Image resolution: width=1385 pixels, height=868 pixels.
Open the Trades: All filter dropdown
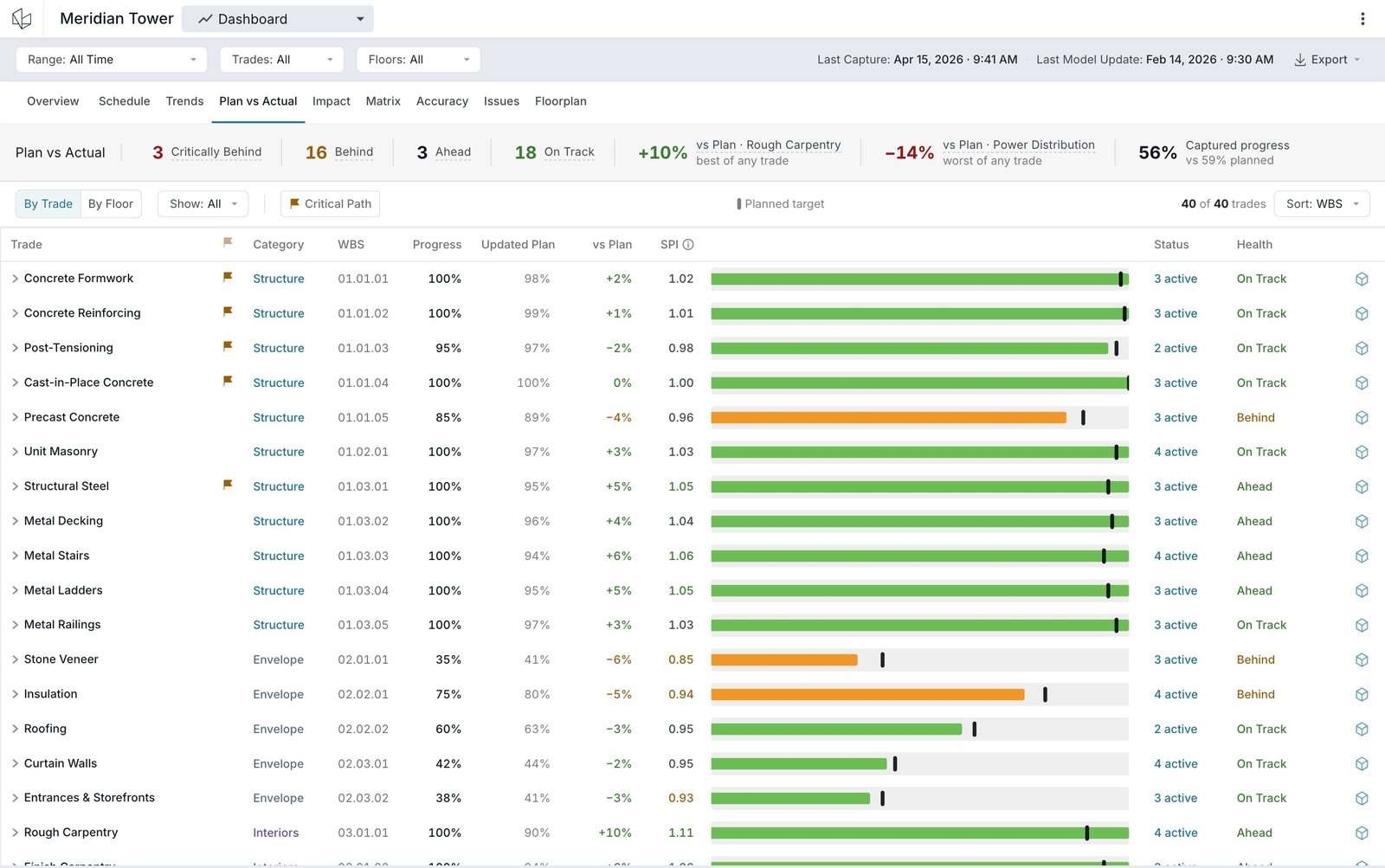coord(282,60)
